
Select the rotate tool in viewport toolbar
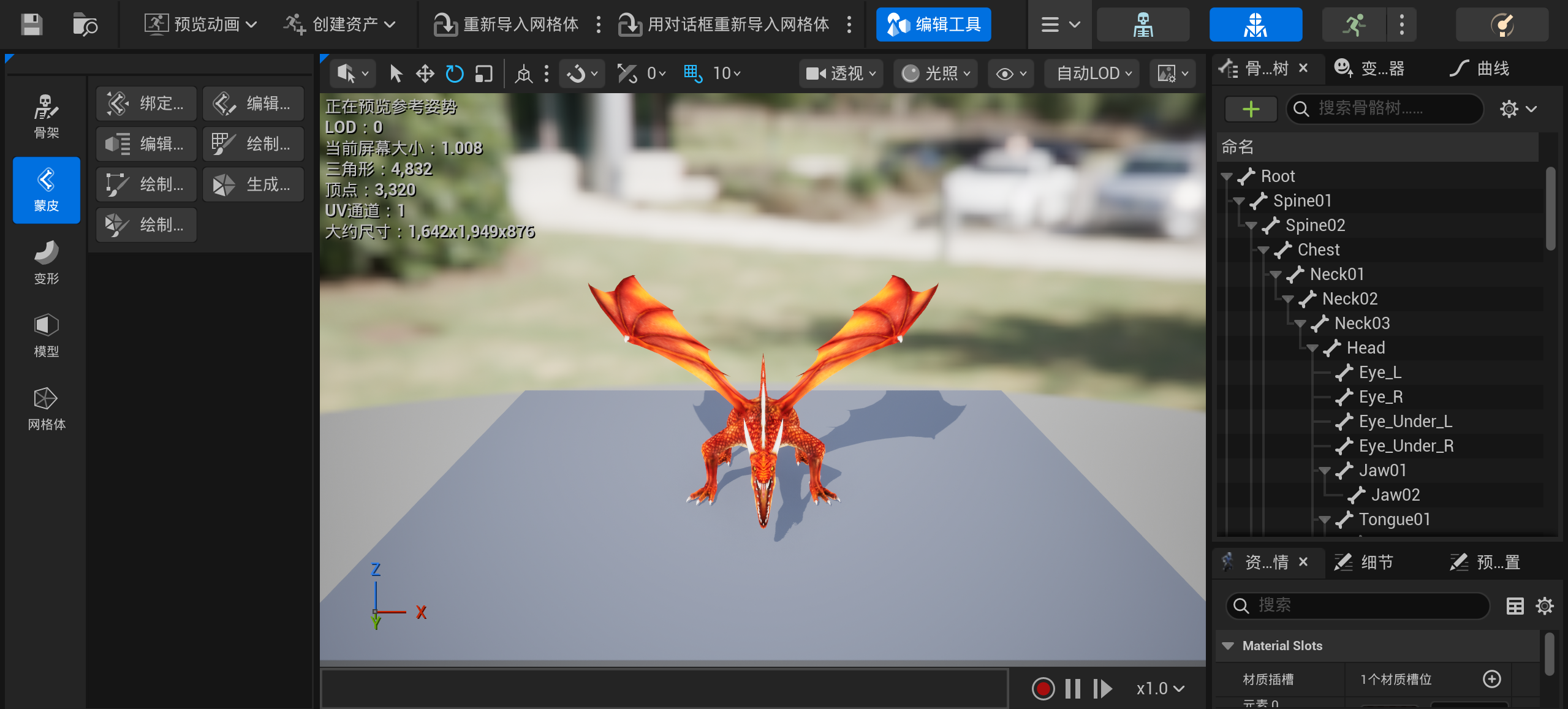point(454,74)
